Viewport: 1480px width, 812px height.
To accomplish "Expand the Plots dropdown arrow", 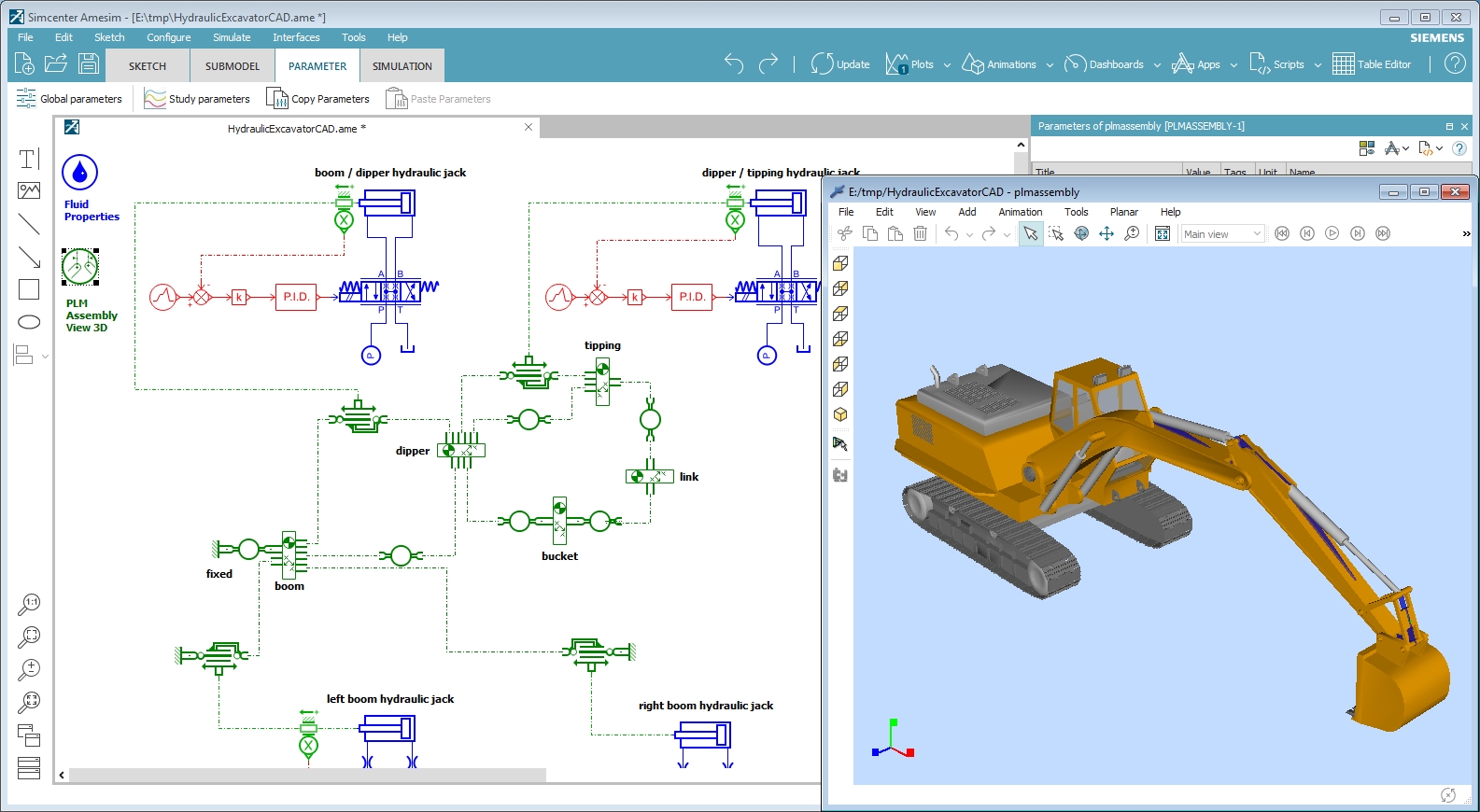I will pos(947,65).
